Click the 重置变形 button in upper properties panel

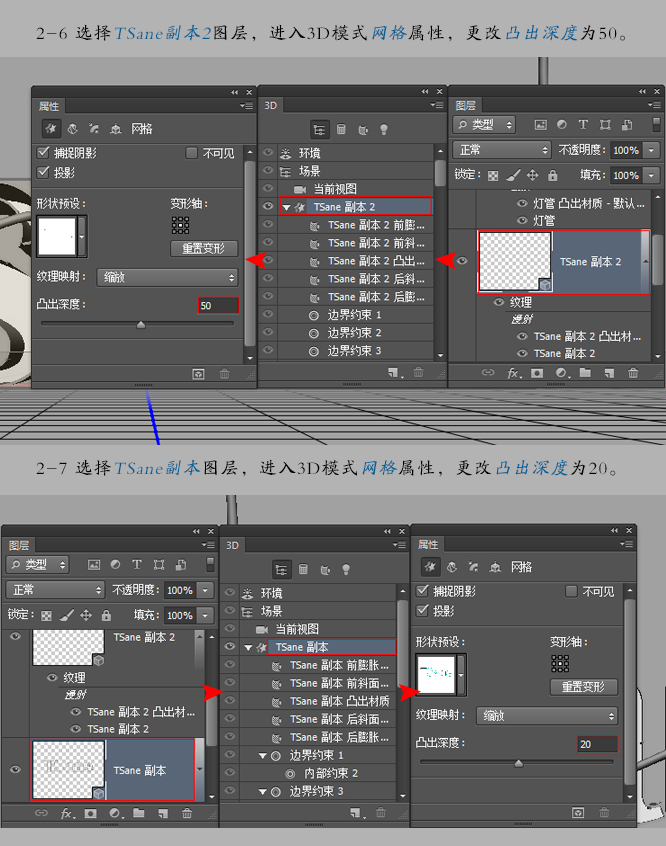click(x=204, y=249)
